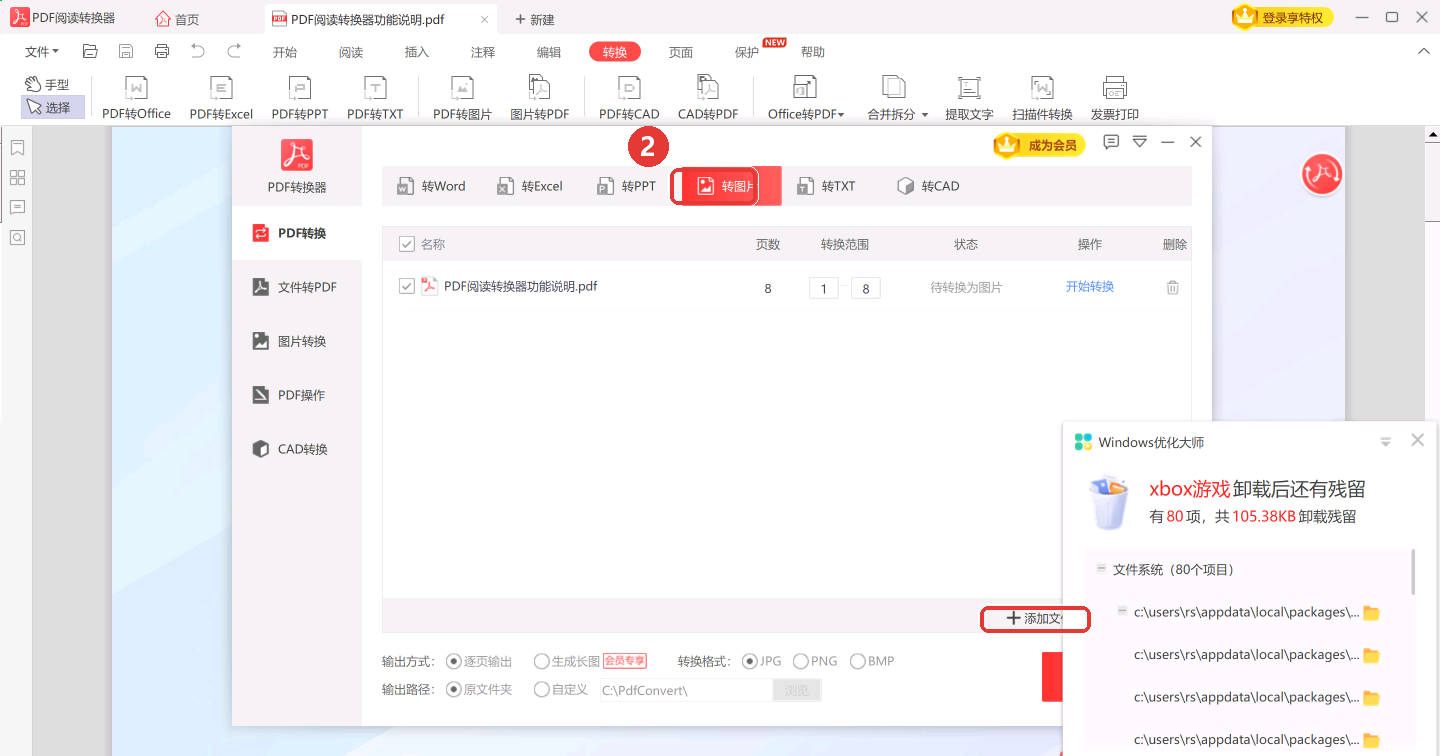The width and height of the screenshot is (1440, 756).
Task: Create a new tab with 新建
Action: (535, 20)
